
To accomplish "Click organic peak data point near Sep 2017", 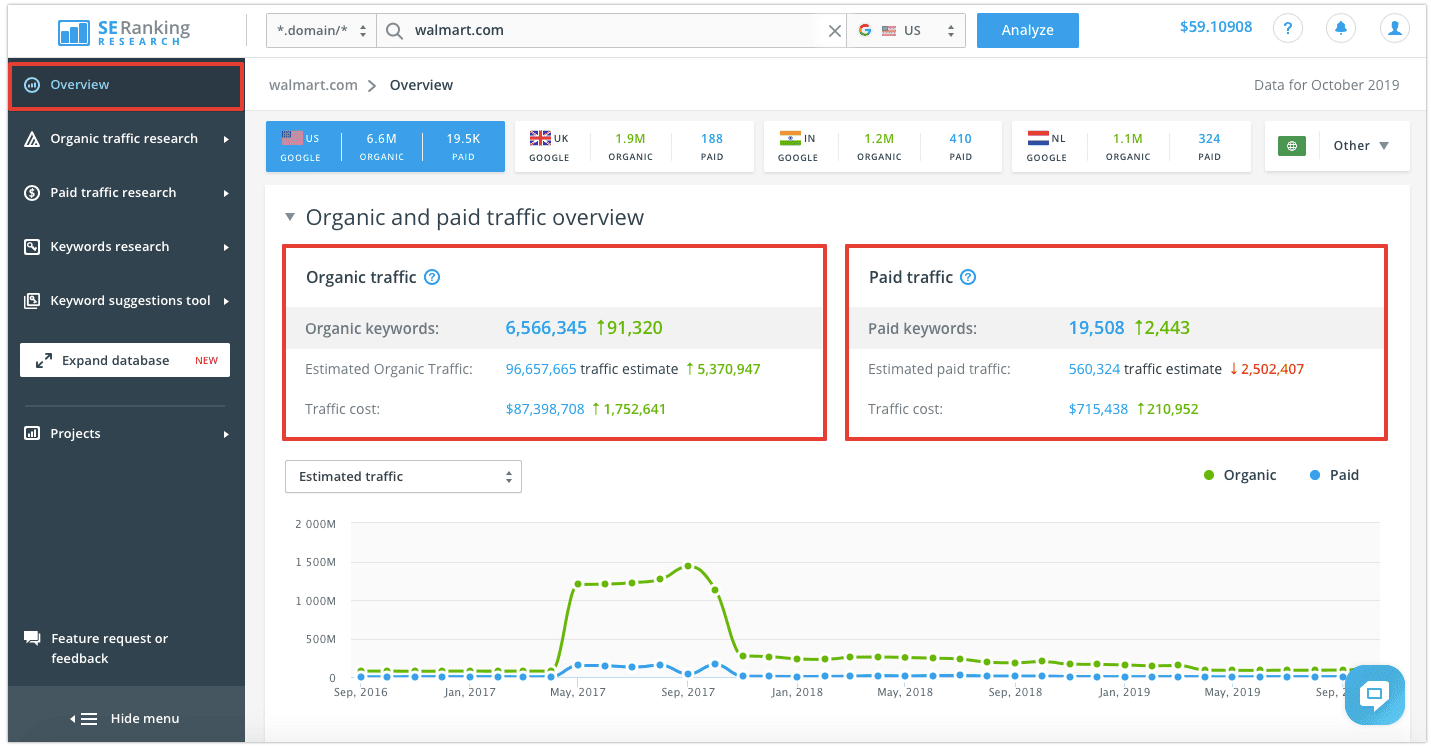I will (x=688, y=566).
